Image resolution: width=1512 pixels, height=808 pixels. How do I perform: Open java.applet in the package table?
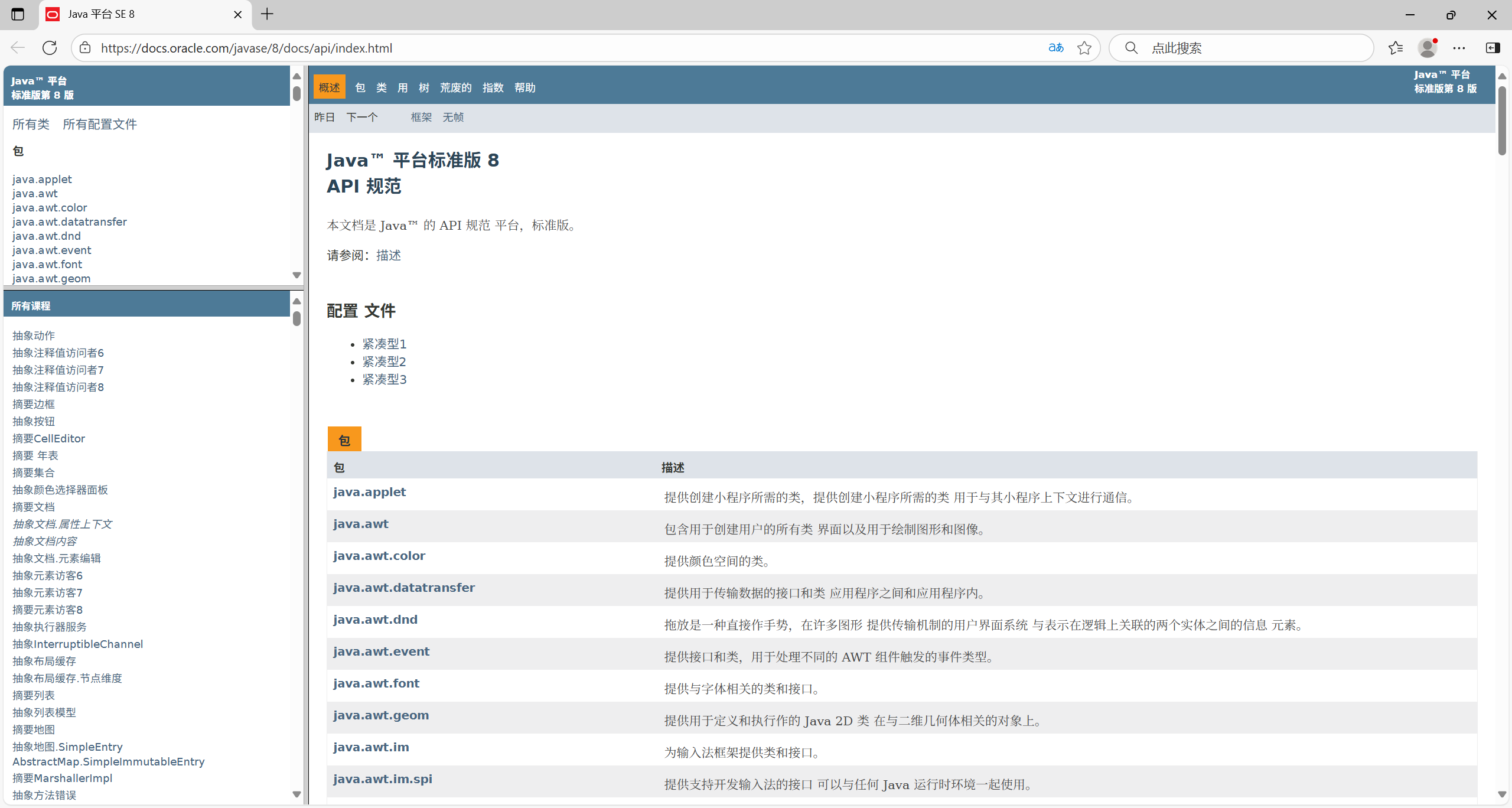[370, 492]
